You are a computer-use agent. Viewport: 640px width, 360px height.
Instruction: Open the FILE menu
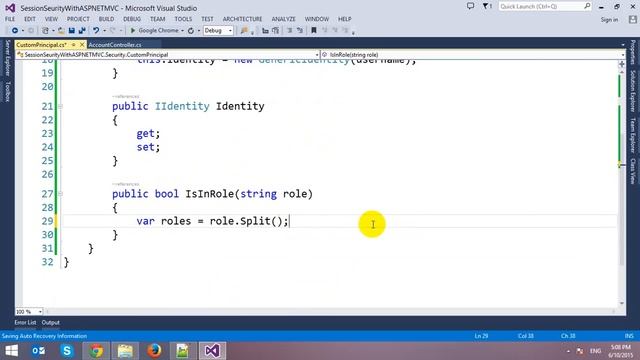pyautogui.click(x=10, y=19)
